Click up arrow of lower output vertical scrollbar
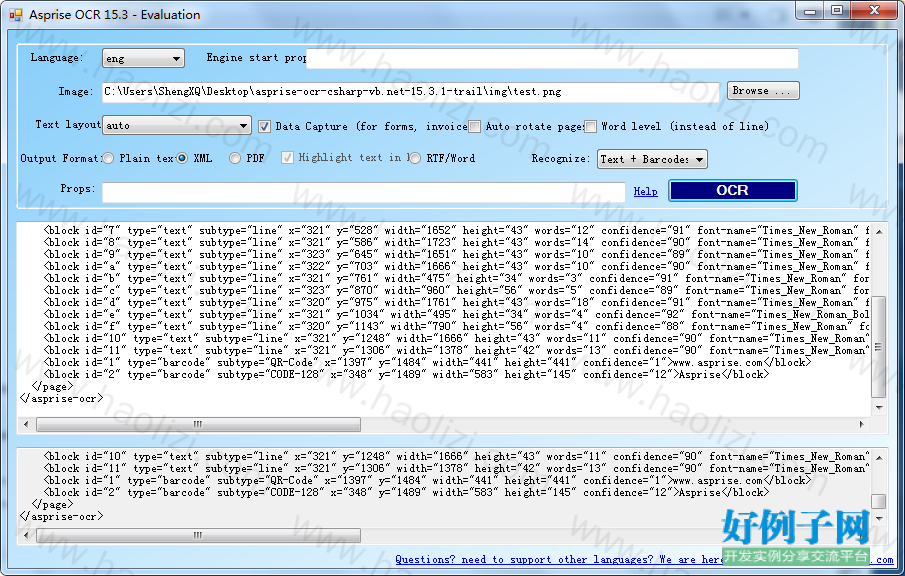 coord(878,458)
